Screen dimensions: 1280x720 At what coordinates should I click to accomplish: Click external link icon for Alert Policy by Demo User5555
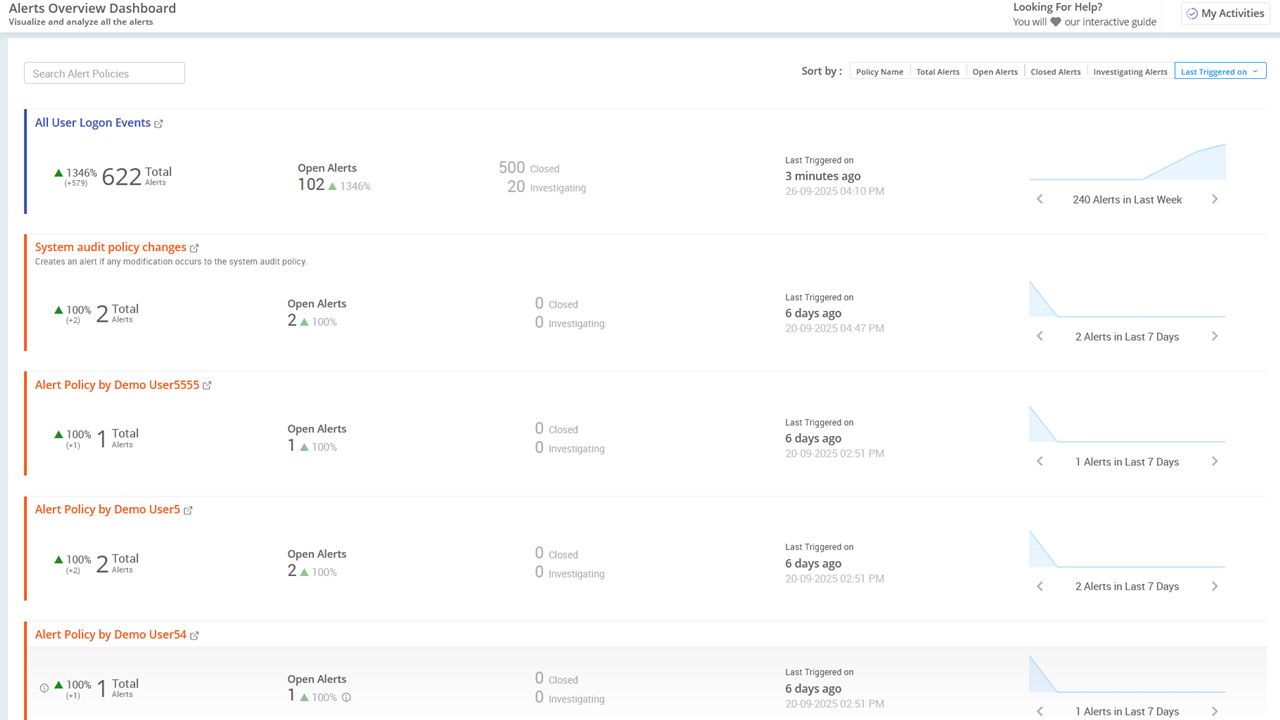208,384
